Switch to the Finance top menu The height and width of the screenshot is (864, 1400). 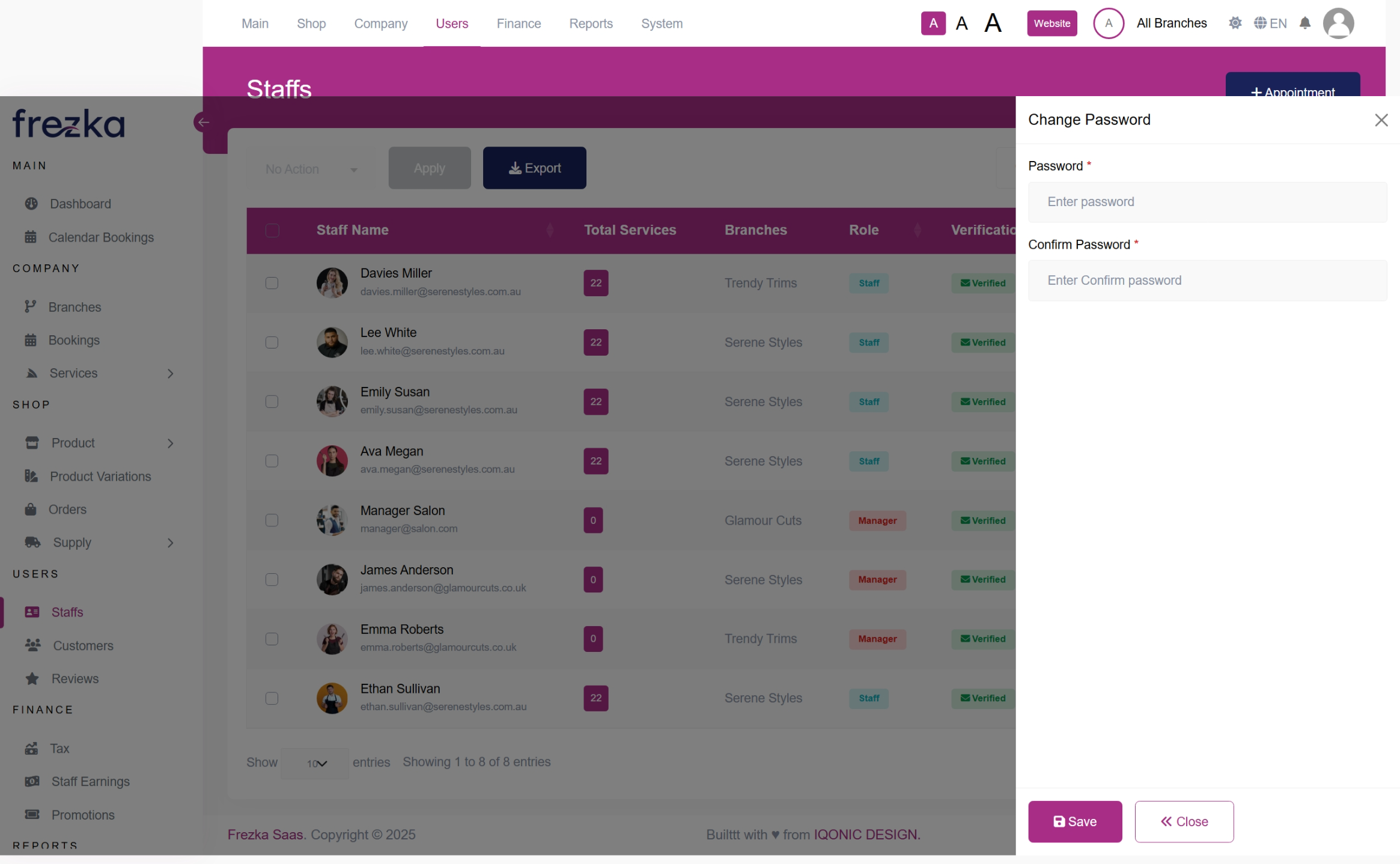point(519,23)
